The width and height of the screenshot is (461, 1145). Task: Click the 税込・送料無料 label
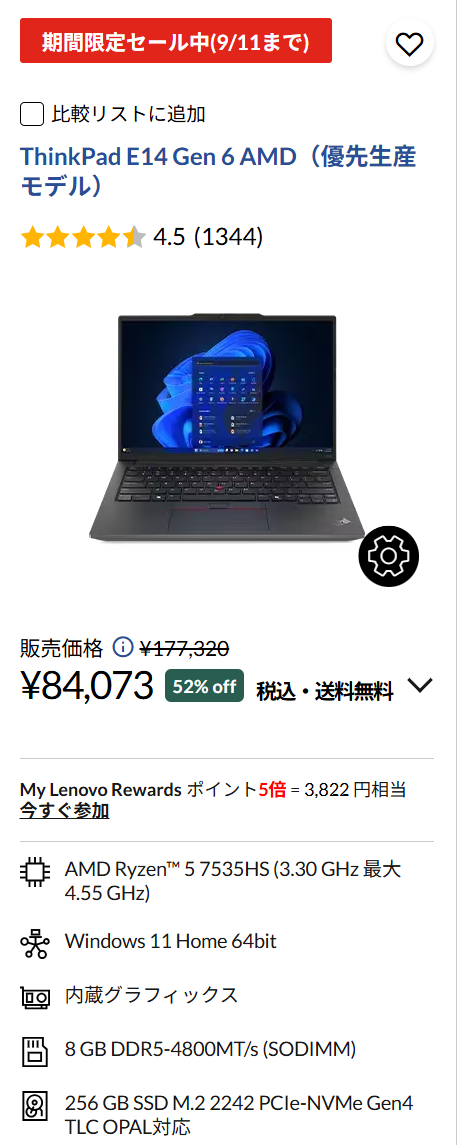click(325, 691)
